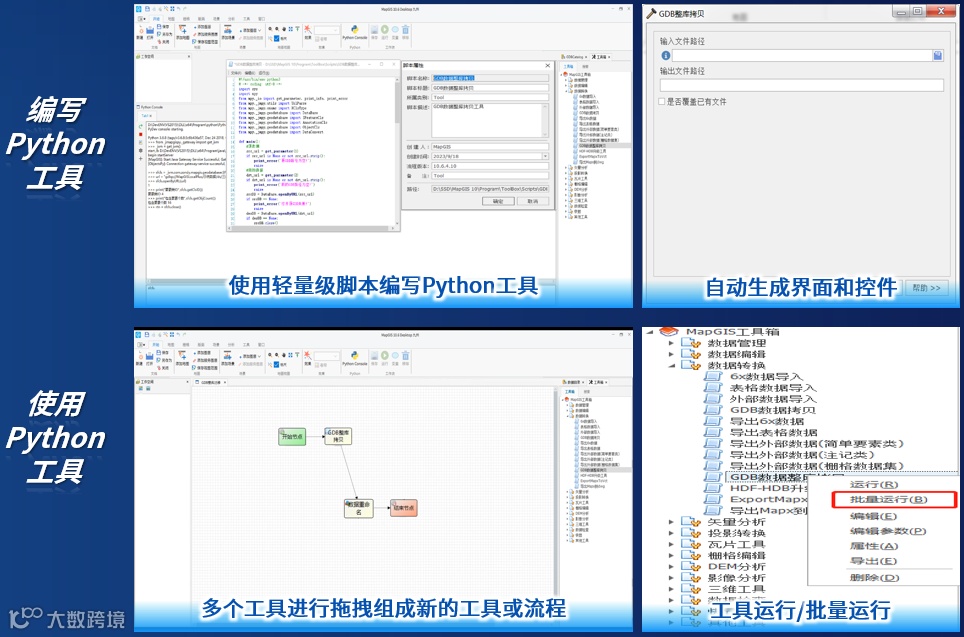Choose 导出(E) from the context menu
This screenshot has height=637, width=964.
click(873, 561)
